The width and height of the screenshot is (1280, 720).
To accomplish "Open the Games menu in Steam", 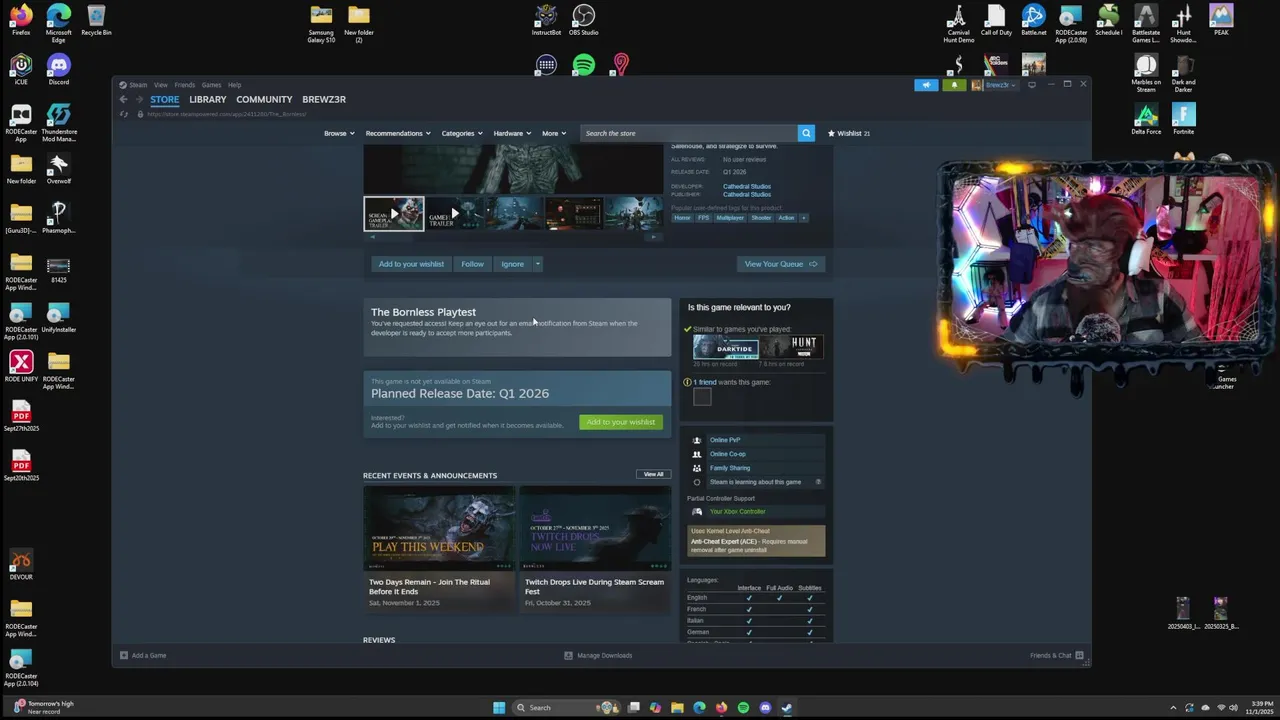I will (211, 85).
